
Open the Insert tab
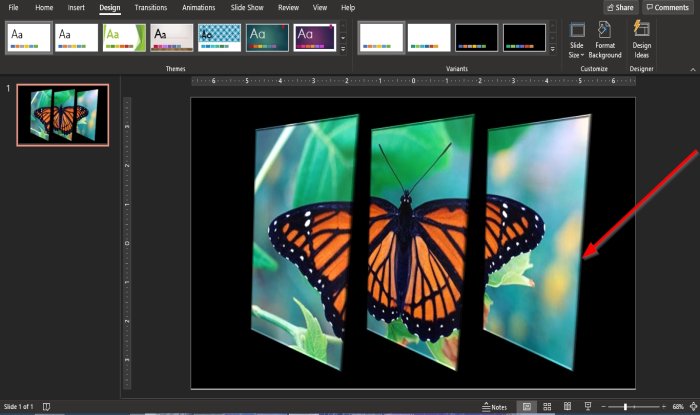[x=76, y=7]
